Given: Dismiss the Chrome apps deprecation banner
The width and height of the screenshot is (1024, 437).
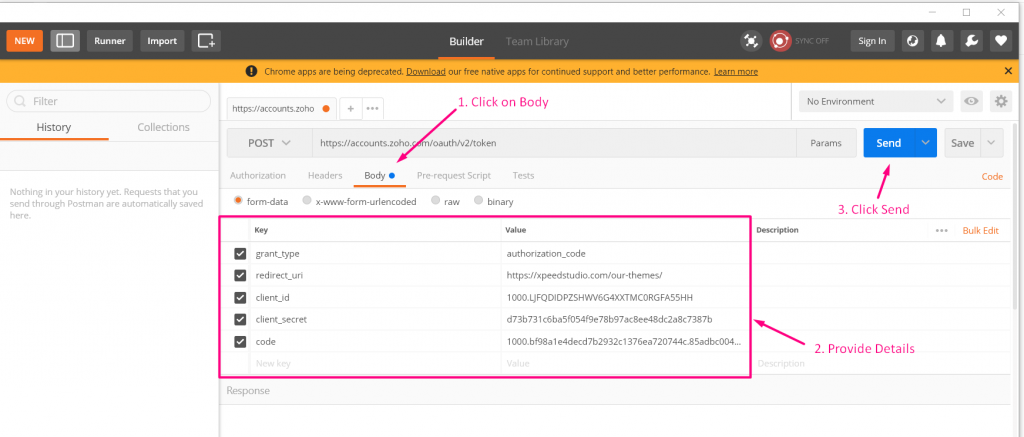Looking at the screenshot, I should point(1008,71).
